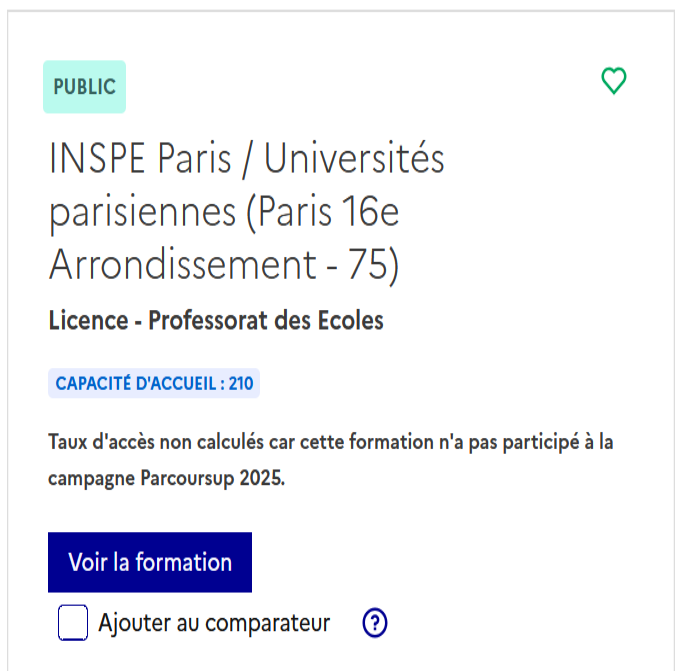Click 'campagne Parcoursup 2025' text line

[x=166, y=478]
